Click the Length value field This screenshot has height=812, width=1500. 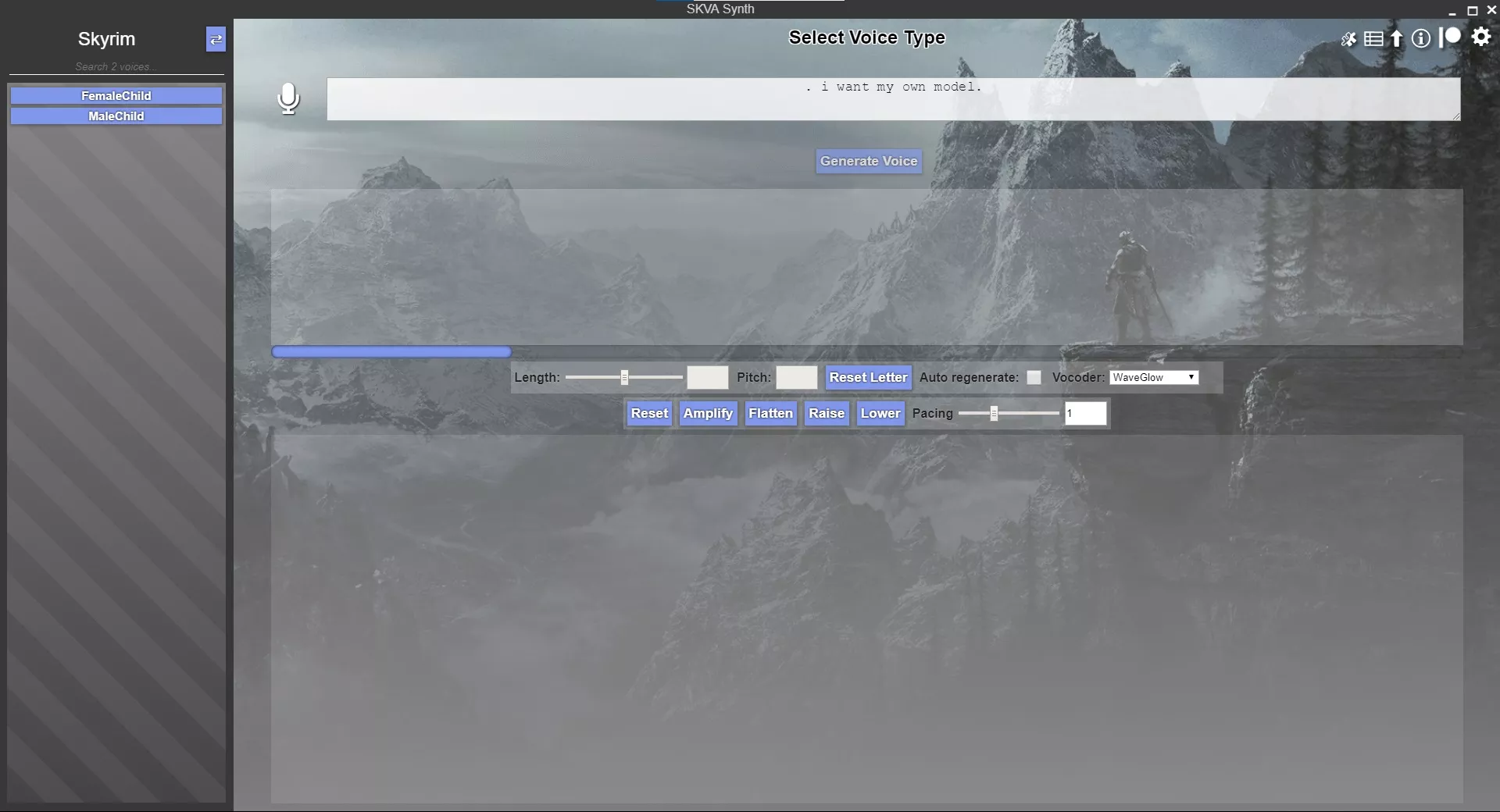[x=707, y=377]
